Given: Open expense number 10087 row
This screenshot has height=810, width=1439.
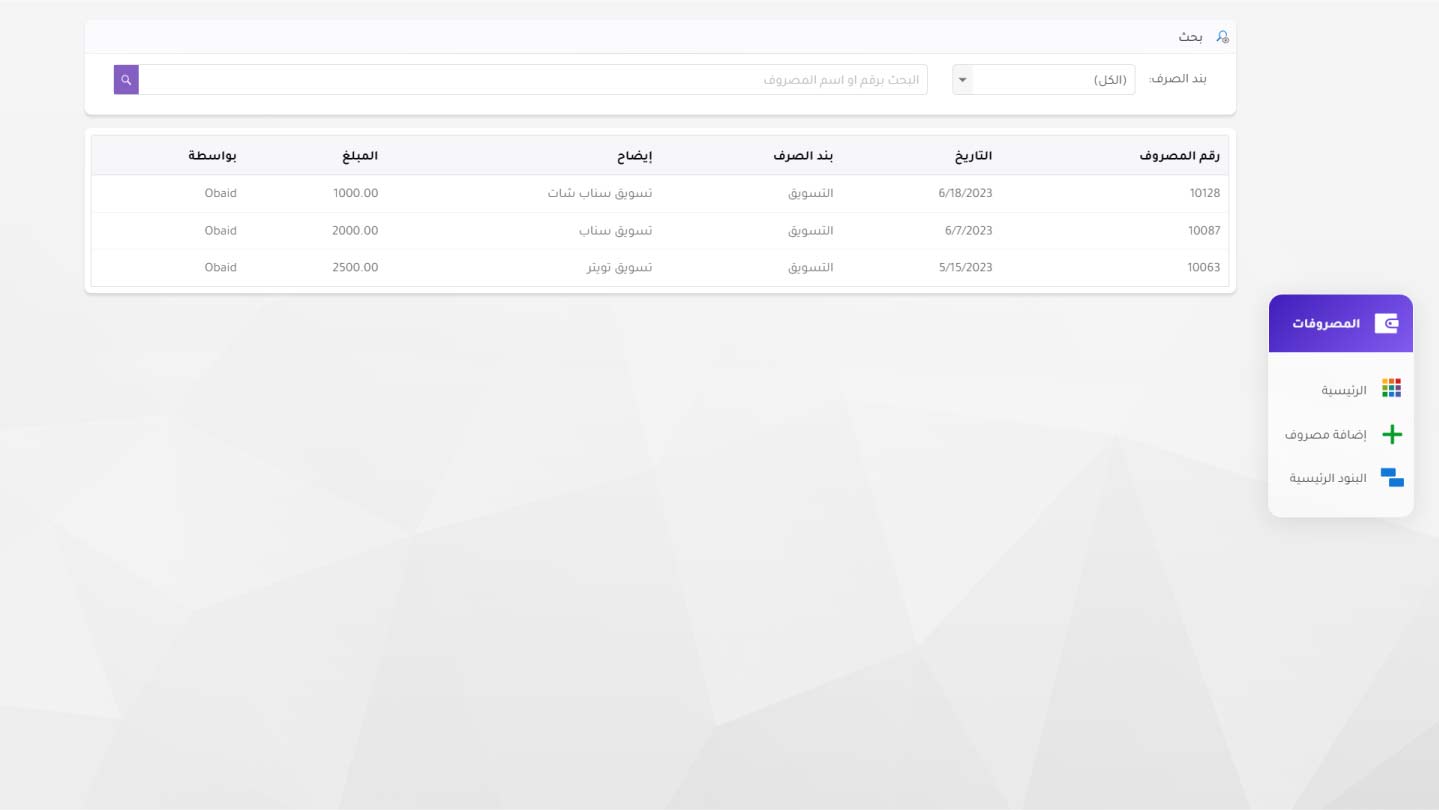Looking at the screenshot, I should point(1203,231).
